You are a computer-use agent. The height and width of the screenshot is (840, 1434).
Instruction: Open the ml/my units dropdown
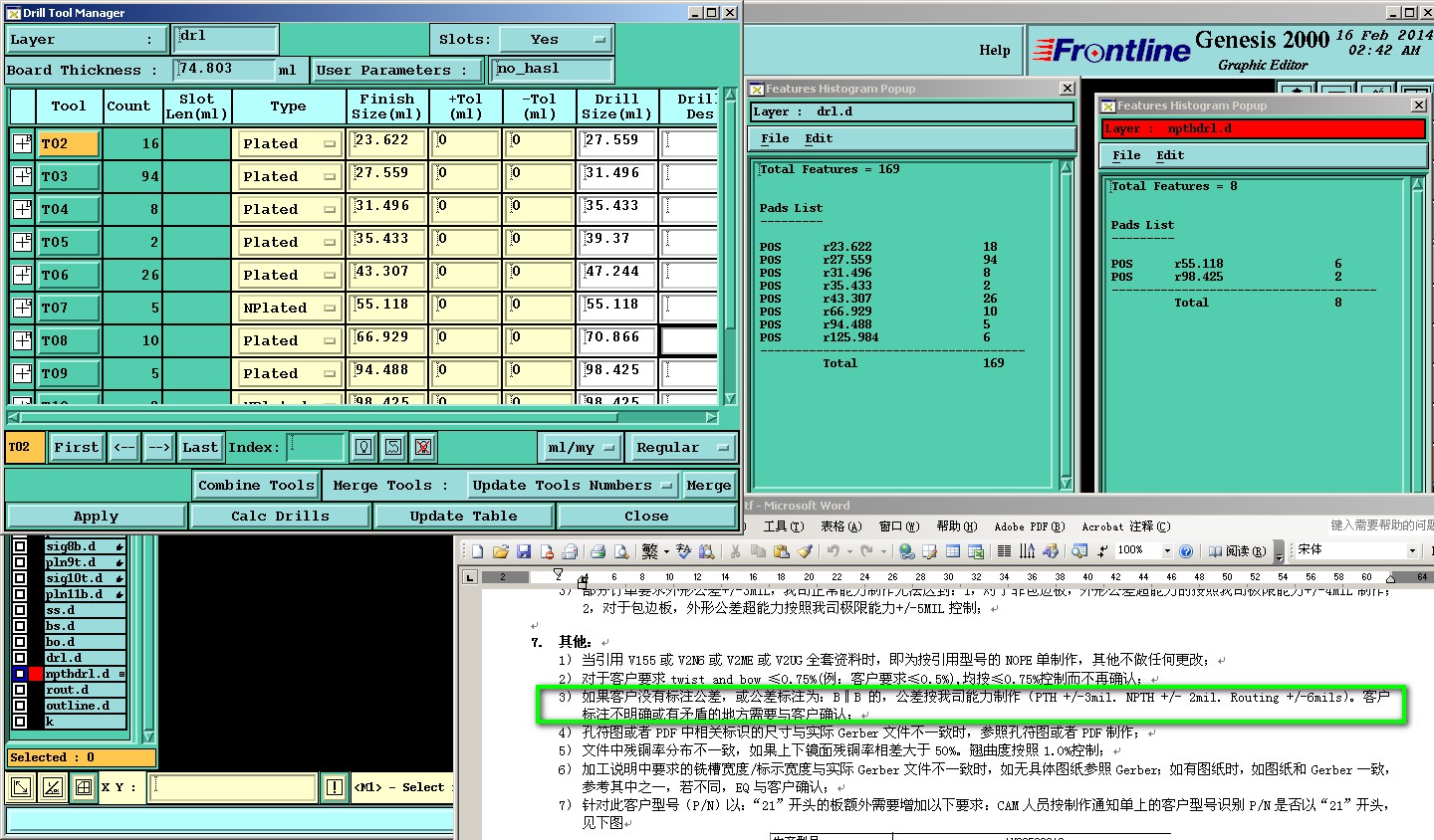point(581,448)
